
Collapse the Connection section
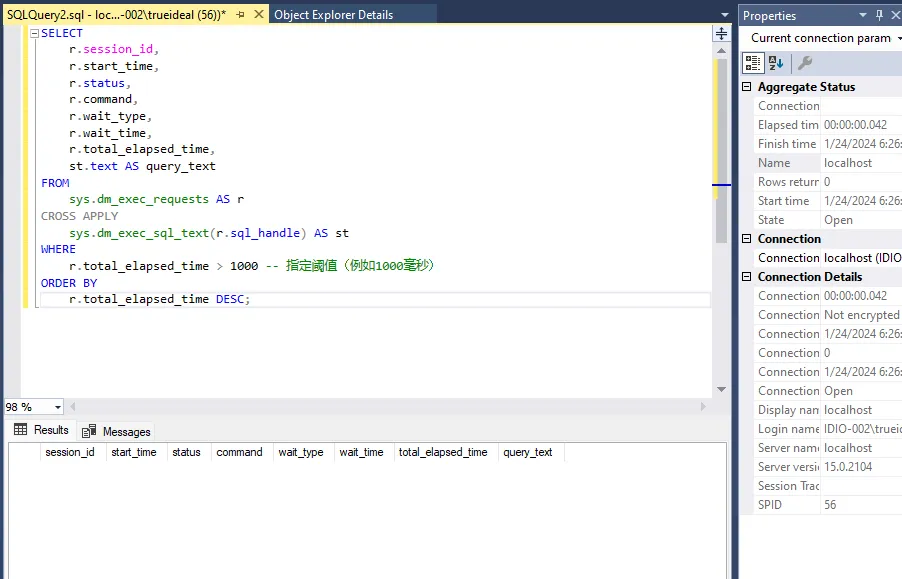tap(747, 239)
